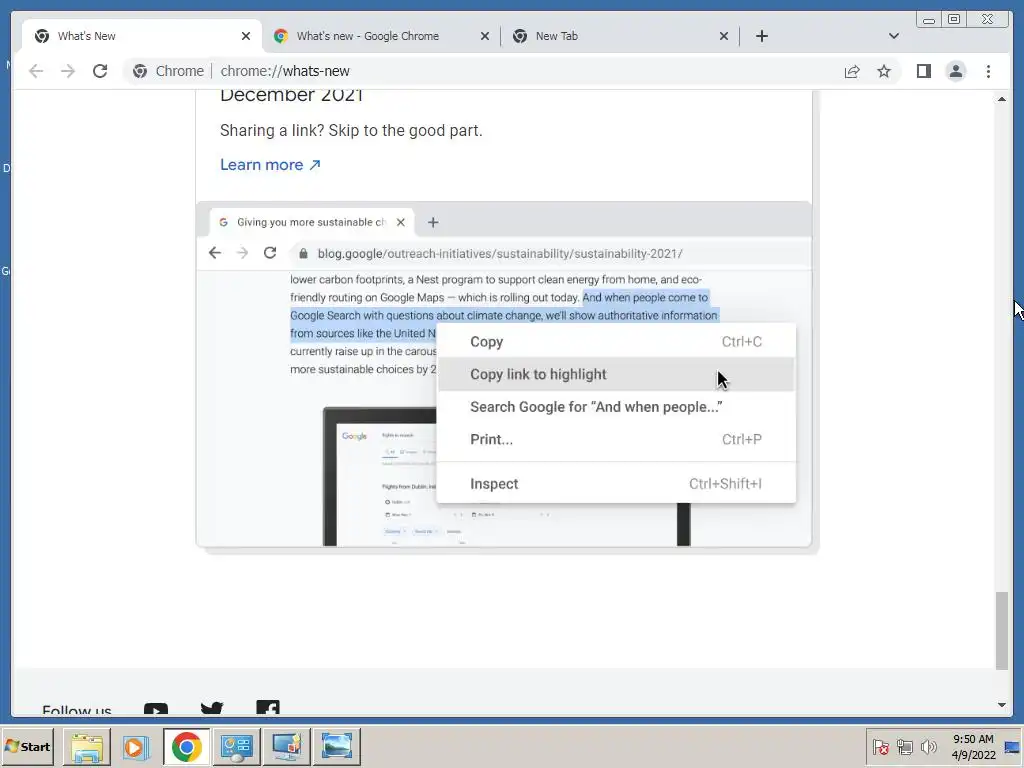Open a new tab with plus button
Viewport: 1024px width, 768px height.
pyautogui.click(x=761, y=36)
